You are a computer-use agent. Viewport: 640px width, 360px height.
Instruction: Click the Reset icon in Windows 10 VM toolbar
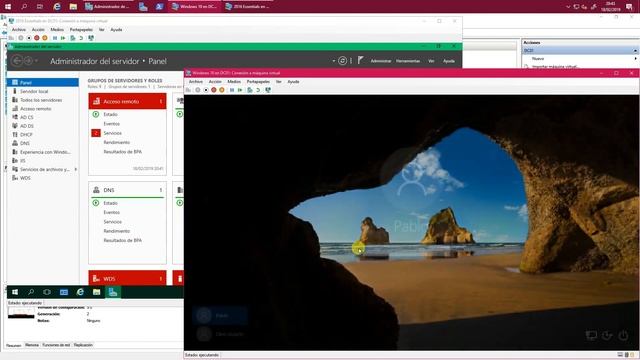[240, 90]
